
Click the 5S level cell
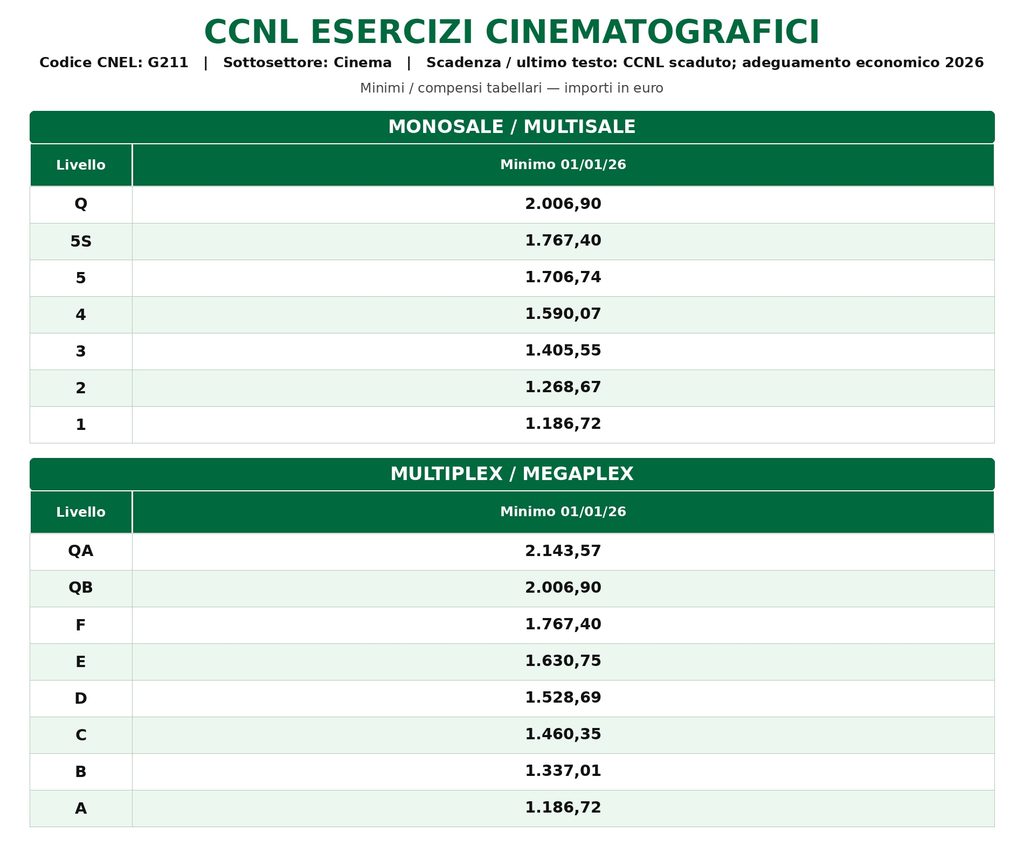coord(81,241)
